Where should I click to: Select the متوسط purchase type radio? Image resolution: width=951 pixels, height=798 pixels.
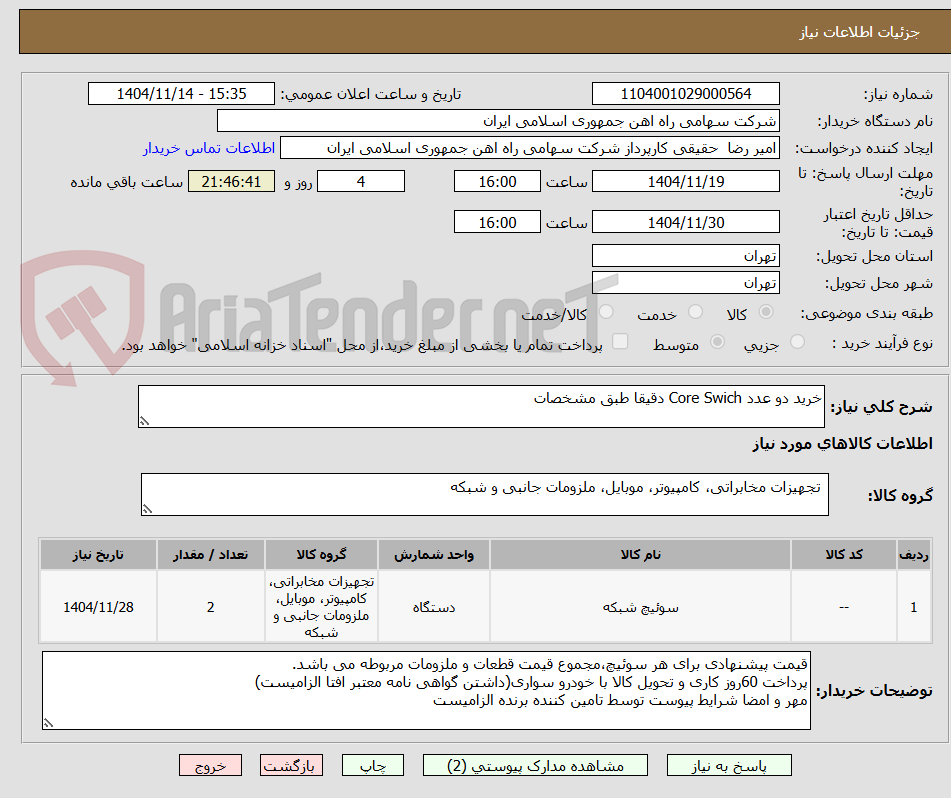pyautogui.click(x=717, y=341)
